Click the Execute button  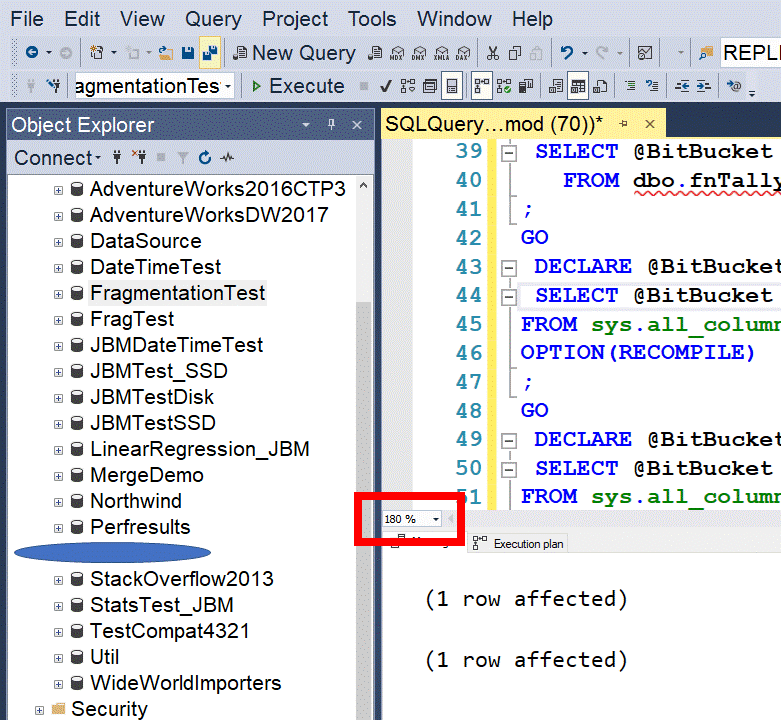298,87
